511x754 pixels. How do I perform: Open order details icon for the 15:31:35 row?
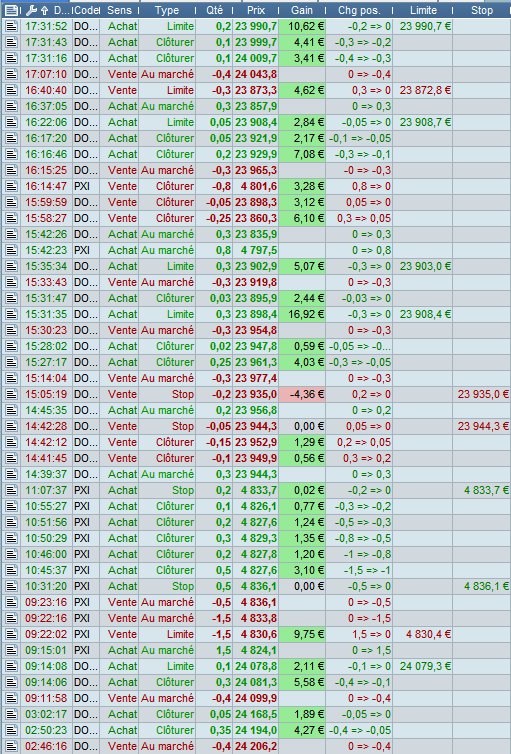(x=12, y=314)
